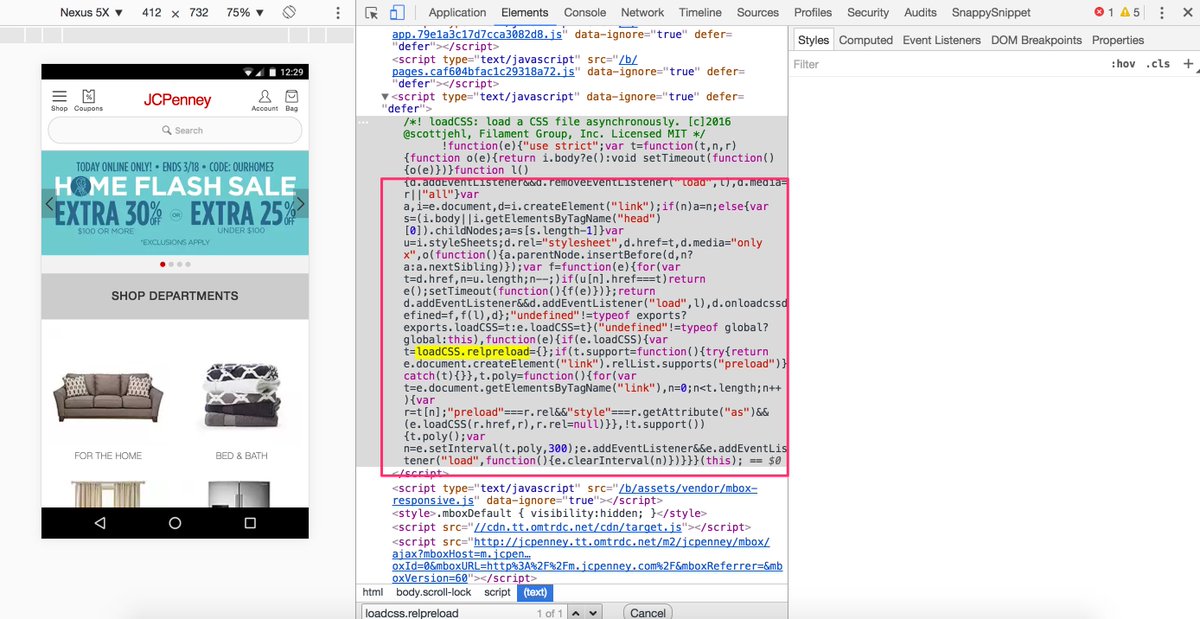Open the shopping Bag icon

tap(292, 99)
